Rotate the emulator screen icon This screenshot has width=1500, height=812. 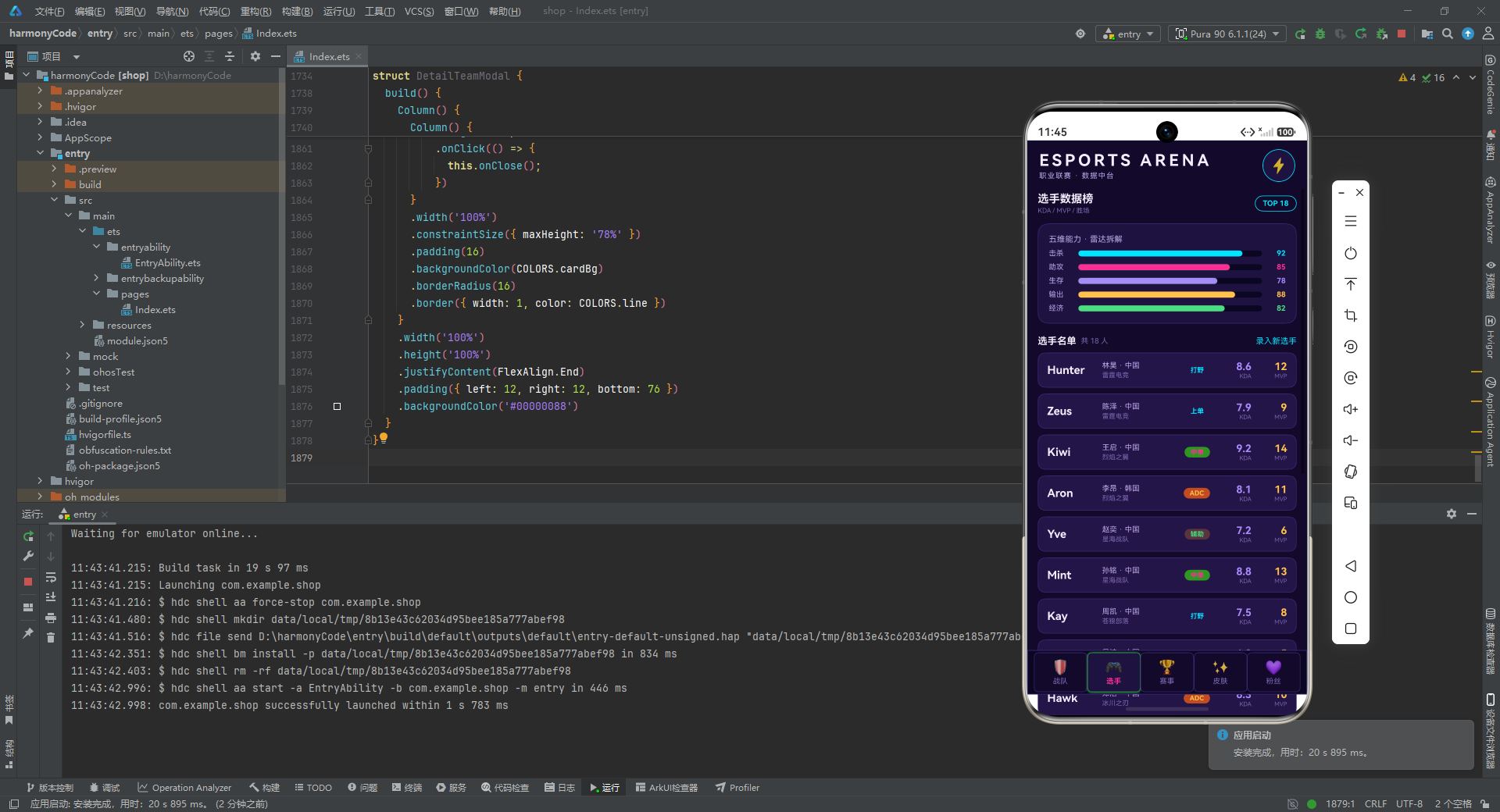pos(1351,472)
